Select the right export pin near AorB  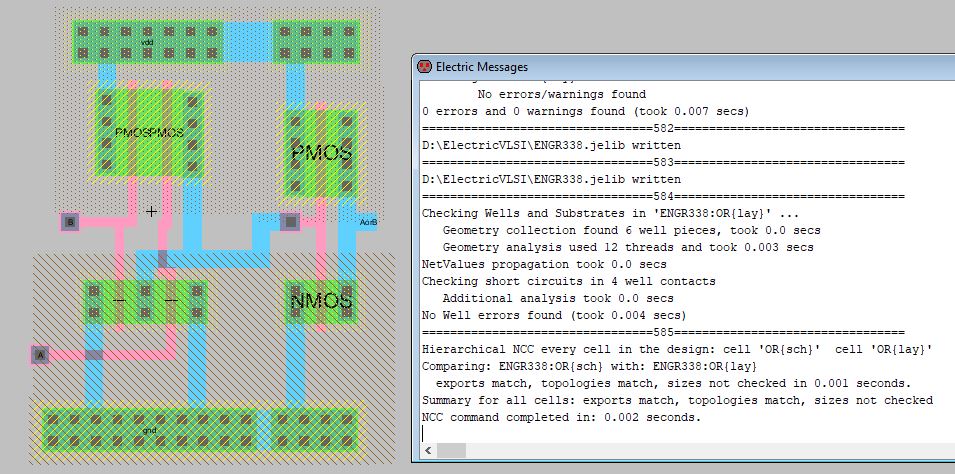[x=290, y=222]
